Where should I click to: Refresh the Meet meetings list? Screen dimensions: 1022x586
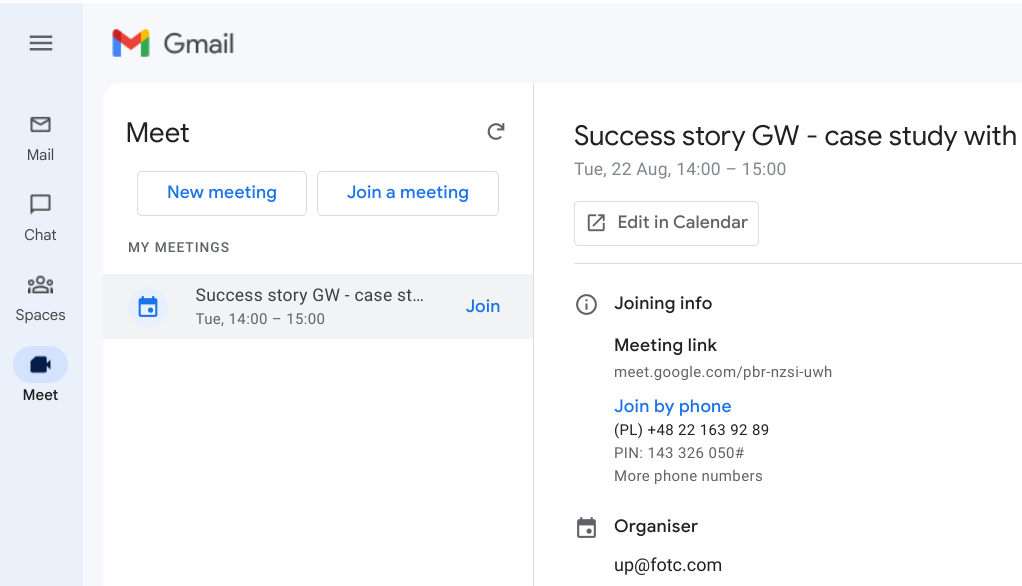[496, 132]
